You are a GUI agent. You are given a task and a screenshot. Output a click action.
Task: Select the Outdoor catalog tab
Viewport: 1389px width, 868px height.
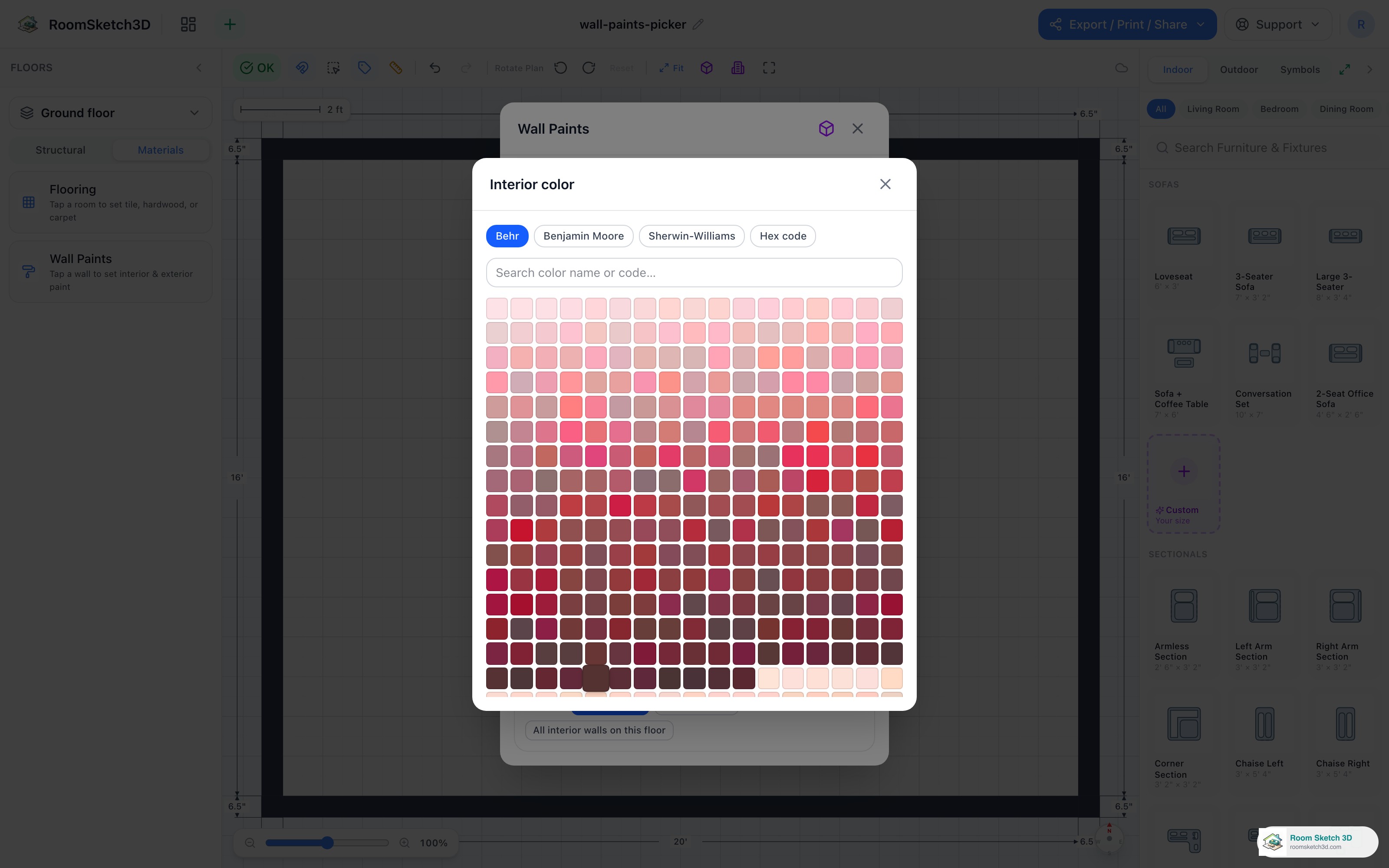click(1239, 69)
